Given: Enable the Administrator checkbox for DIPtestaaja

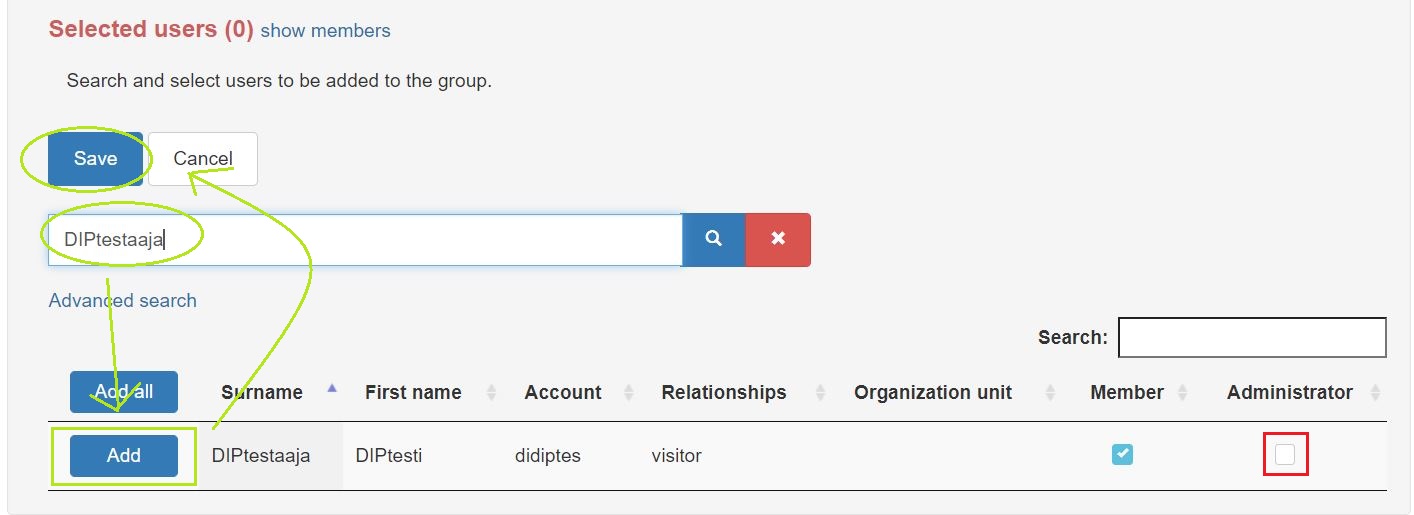Looking at the screenshot, I should (1284, 455).
